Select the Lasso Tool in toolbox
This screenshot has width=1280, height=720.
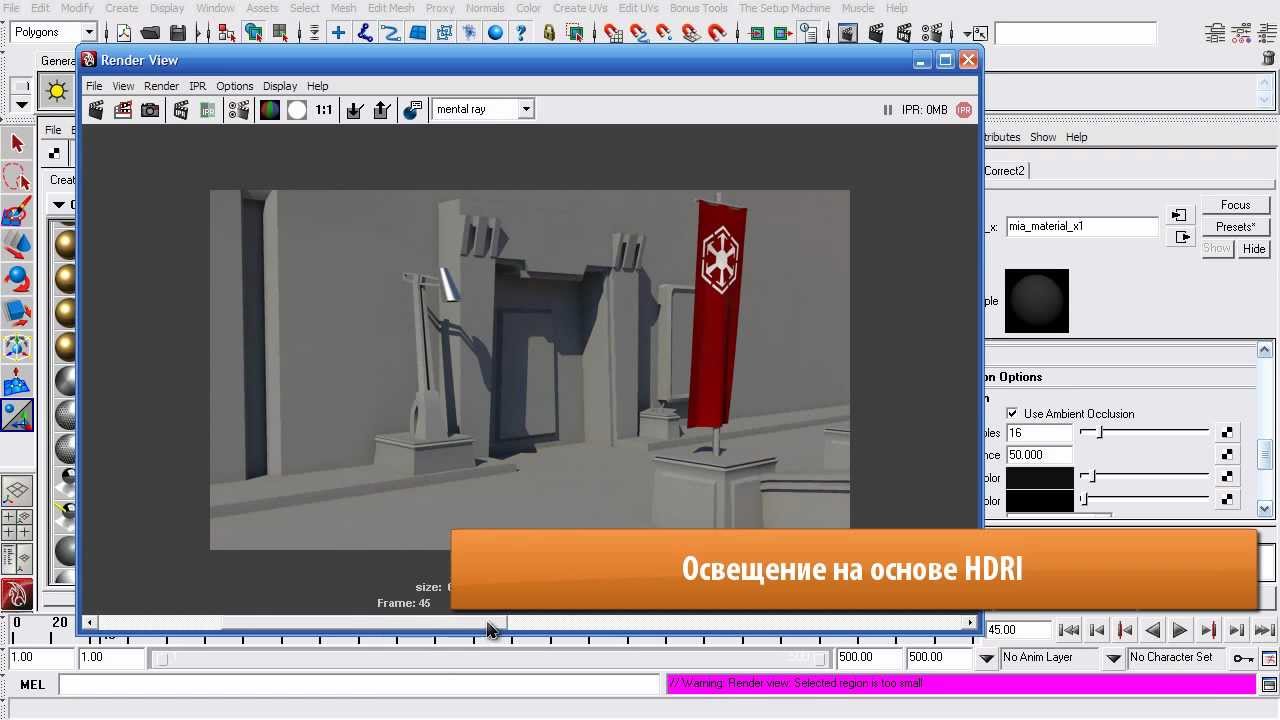coord(17,177)
